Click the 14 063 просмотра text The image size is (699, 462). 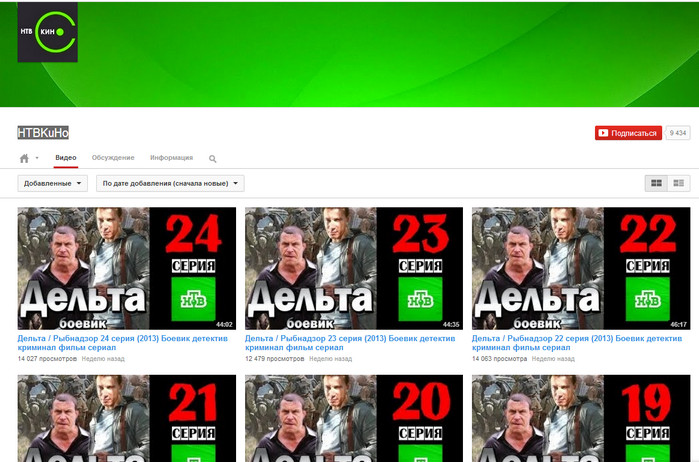499,359
